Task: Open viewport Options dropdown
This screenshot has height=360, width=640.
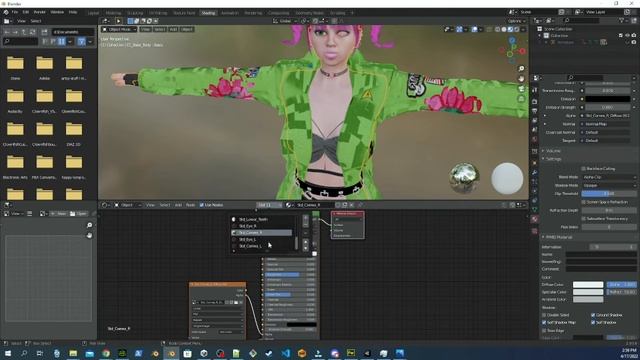Action: coord(516,21)
